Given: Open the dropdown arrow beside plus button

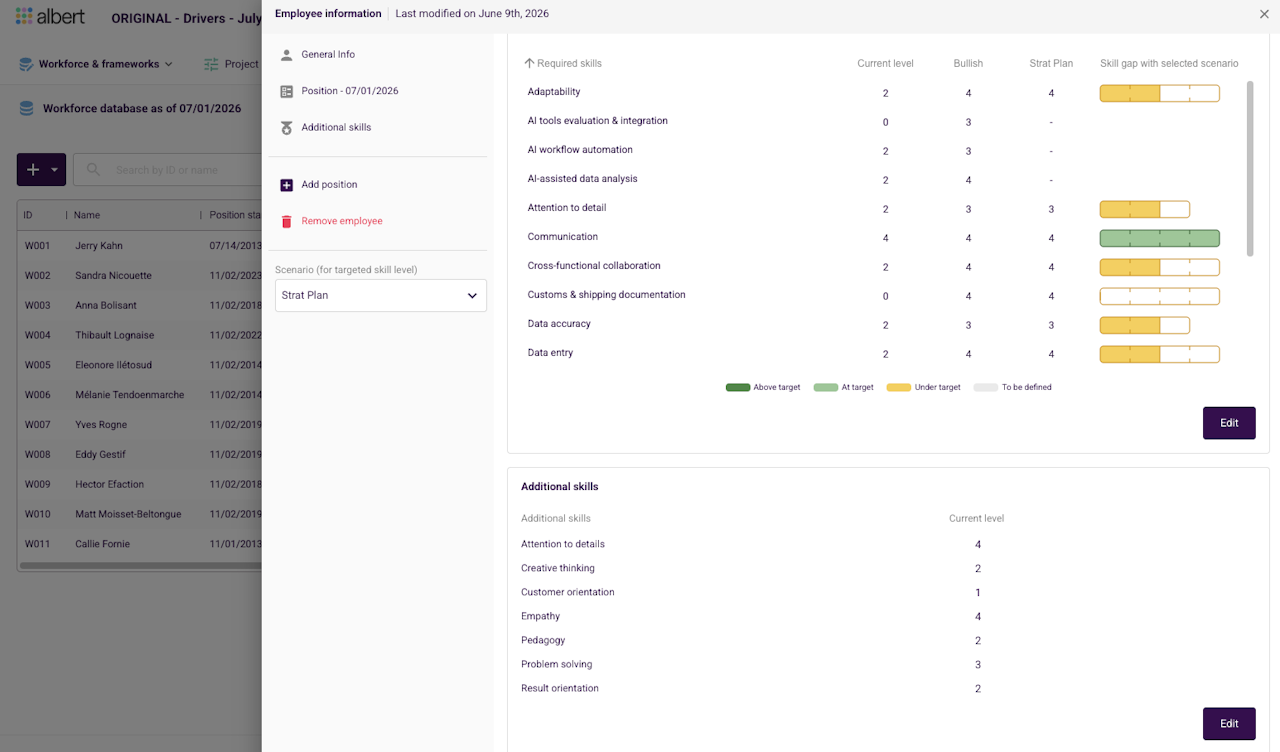Looking at the screenshot, I should (55, 170).
